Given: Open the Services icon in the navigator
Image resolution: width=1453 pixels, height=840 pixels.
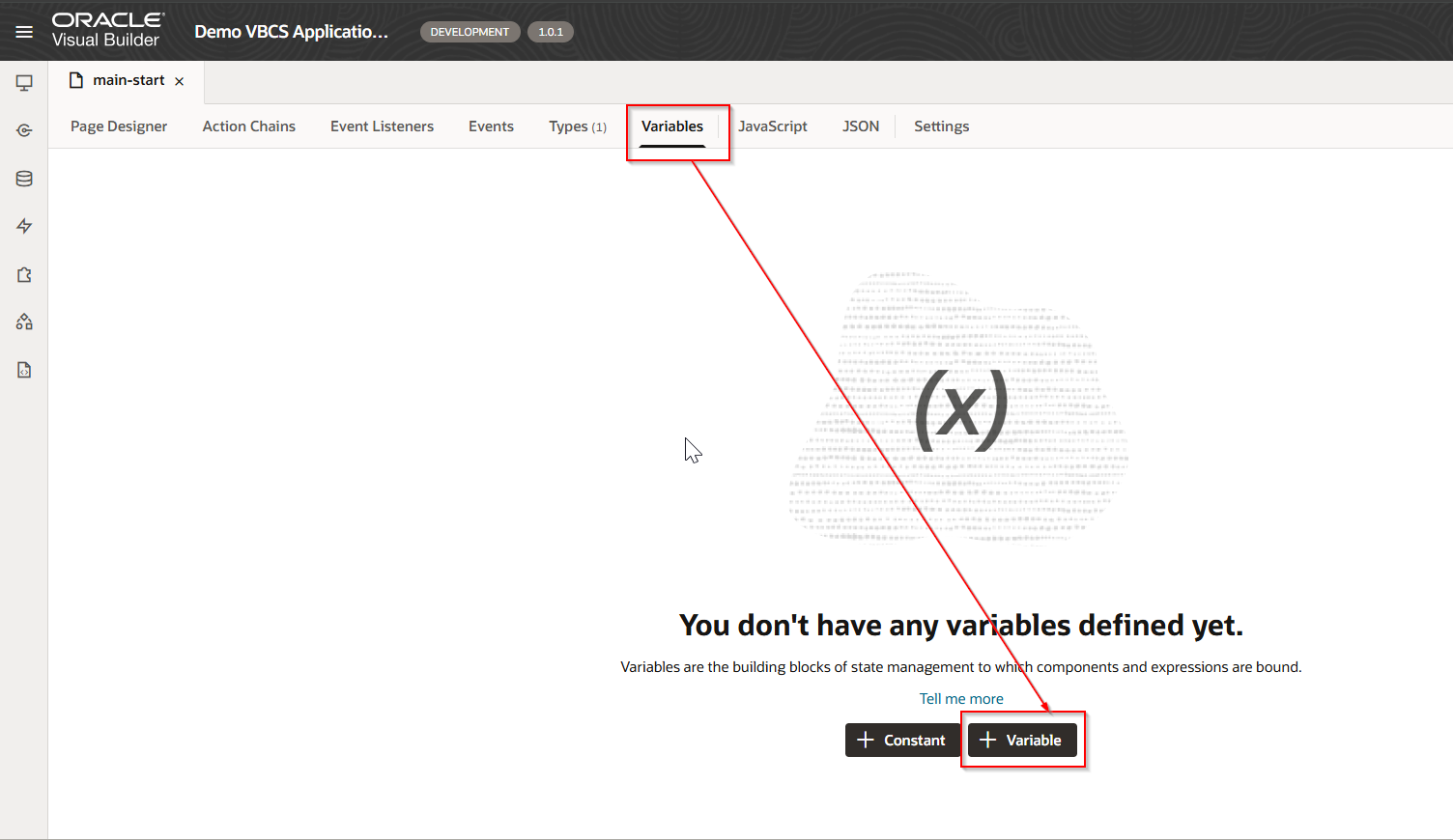Looking at the screenshot, I should click(24, 130).
